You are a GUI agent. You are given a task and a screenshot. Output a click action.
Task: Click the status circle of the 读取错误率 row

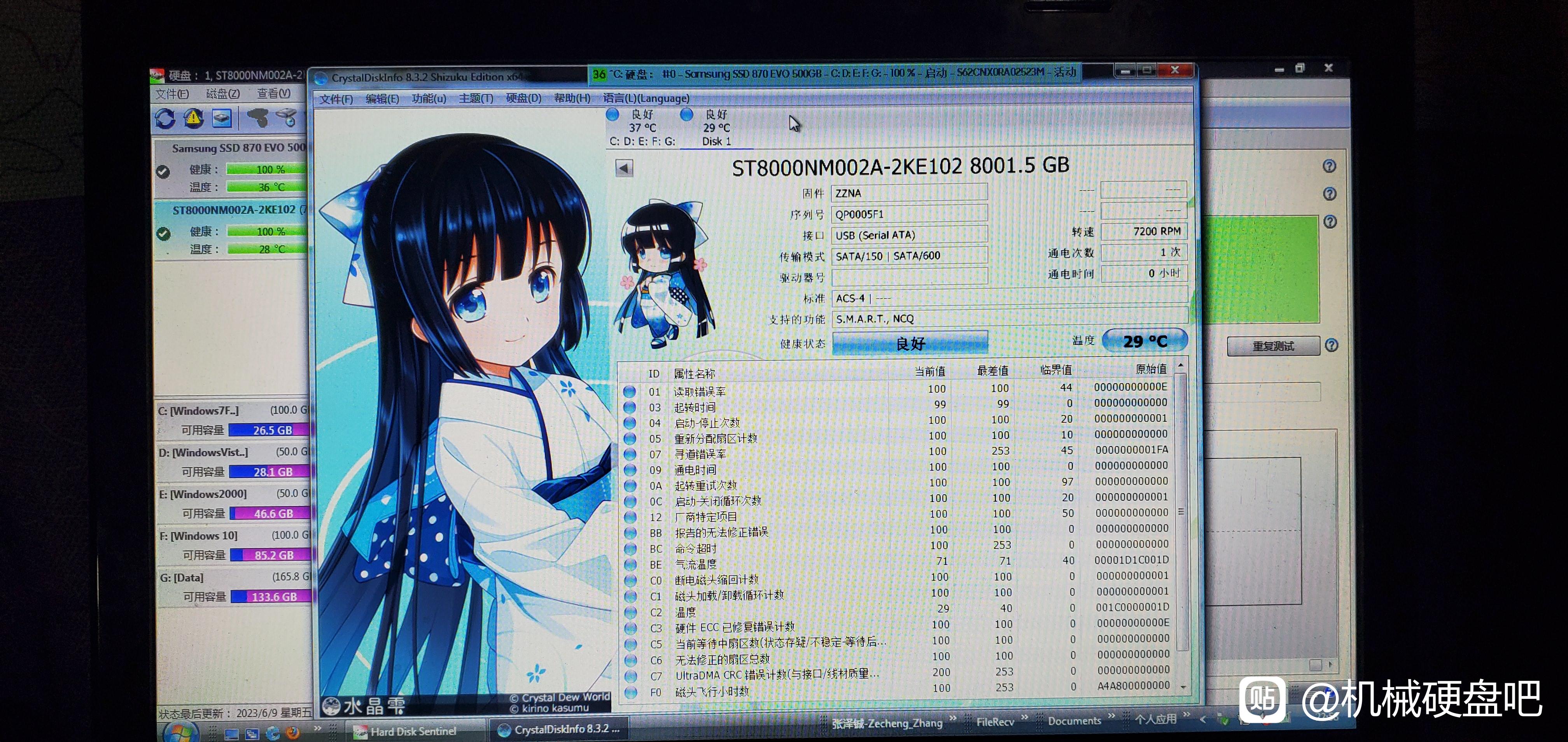point(630,391)
